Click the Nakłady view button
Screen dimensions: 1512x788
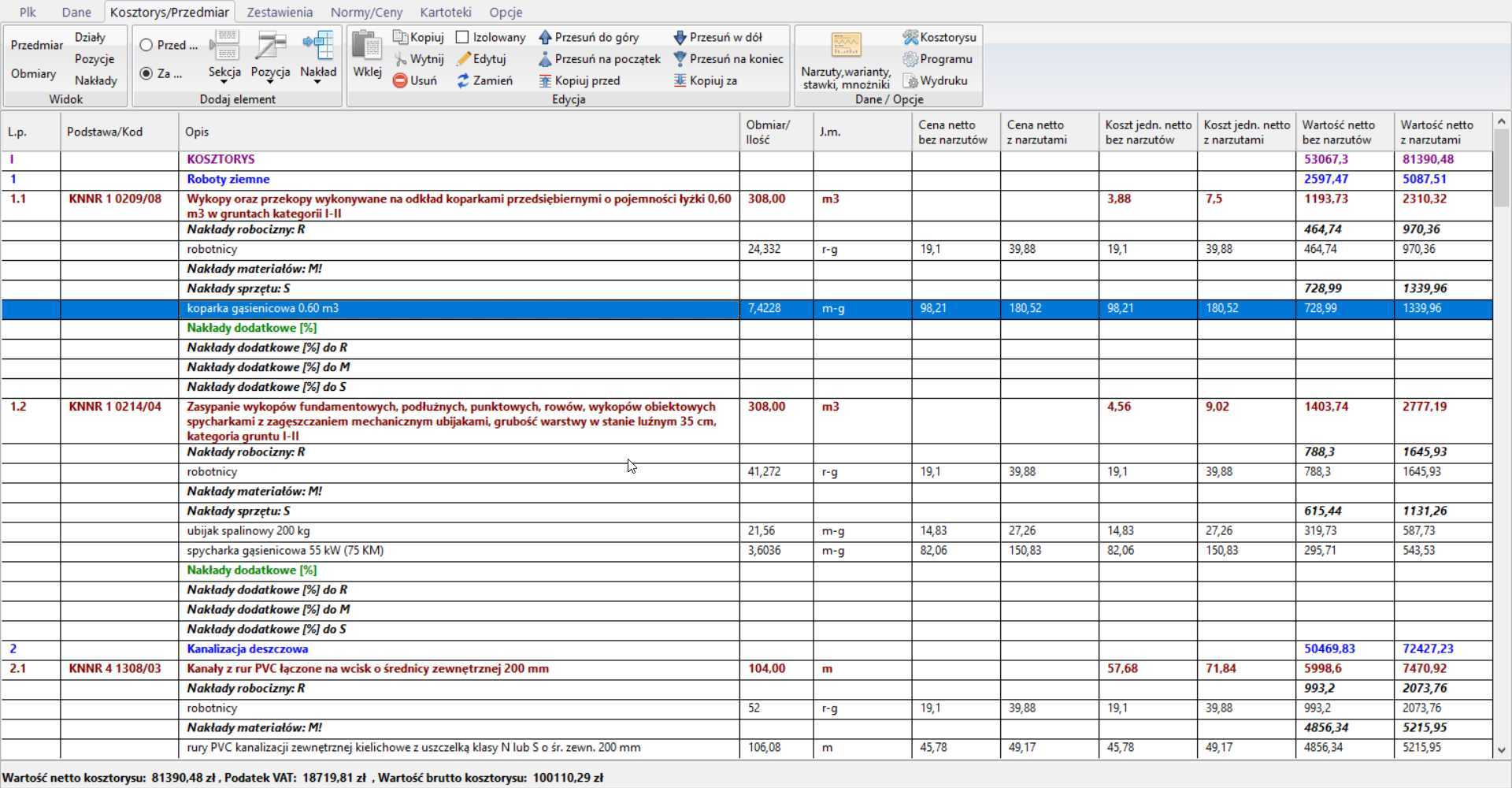point(96,80)
